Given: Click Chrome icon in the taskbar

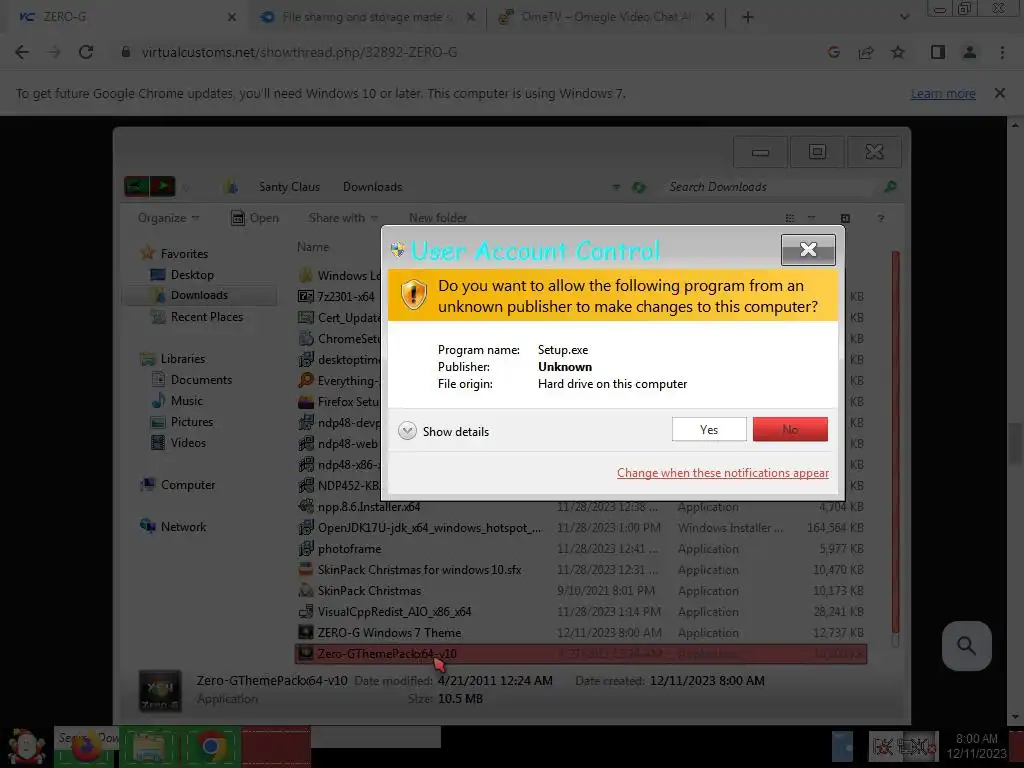Looking at the screenshot, I should pos(210,746).
